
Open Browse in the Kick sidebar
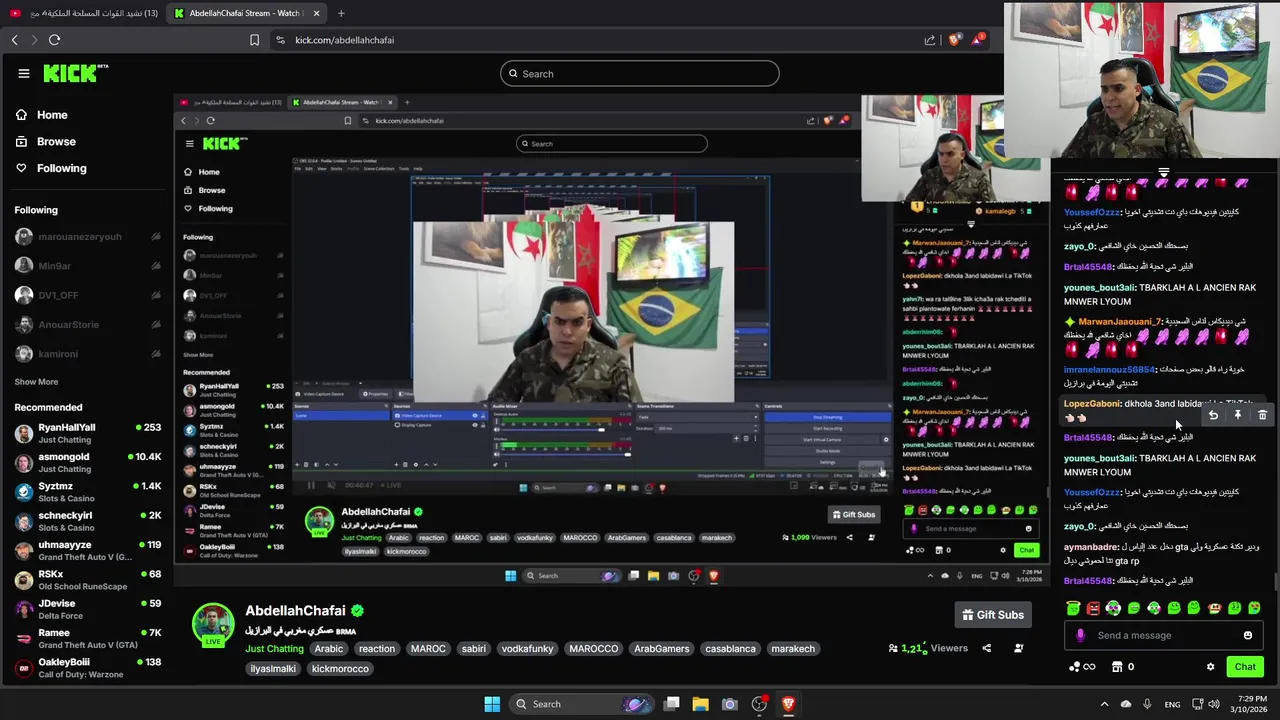46,142
